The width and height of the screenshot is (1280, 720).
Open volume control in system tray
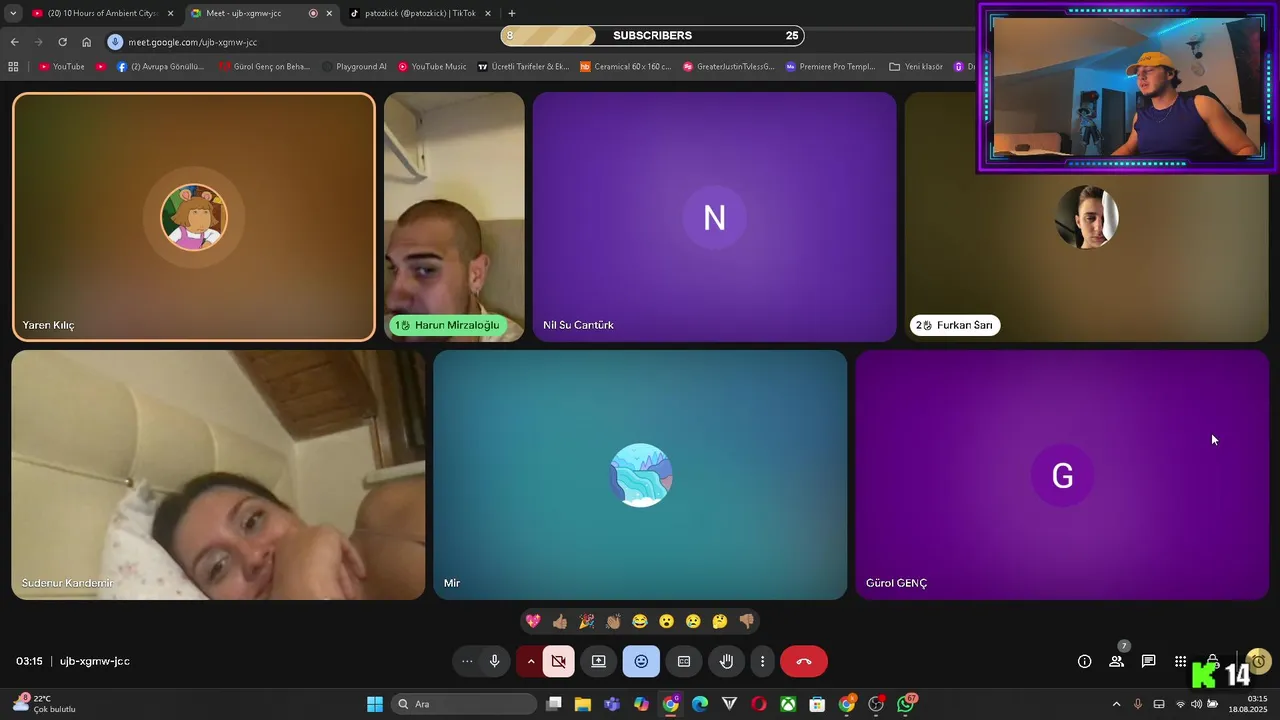(x=1196, y=704)
